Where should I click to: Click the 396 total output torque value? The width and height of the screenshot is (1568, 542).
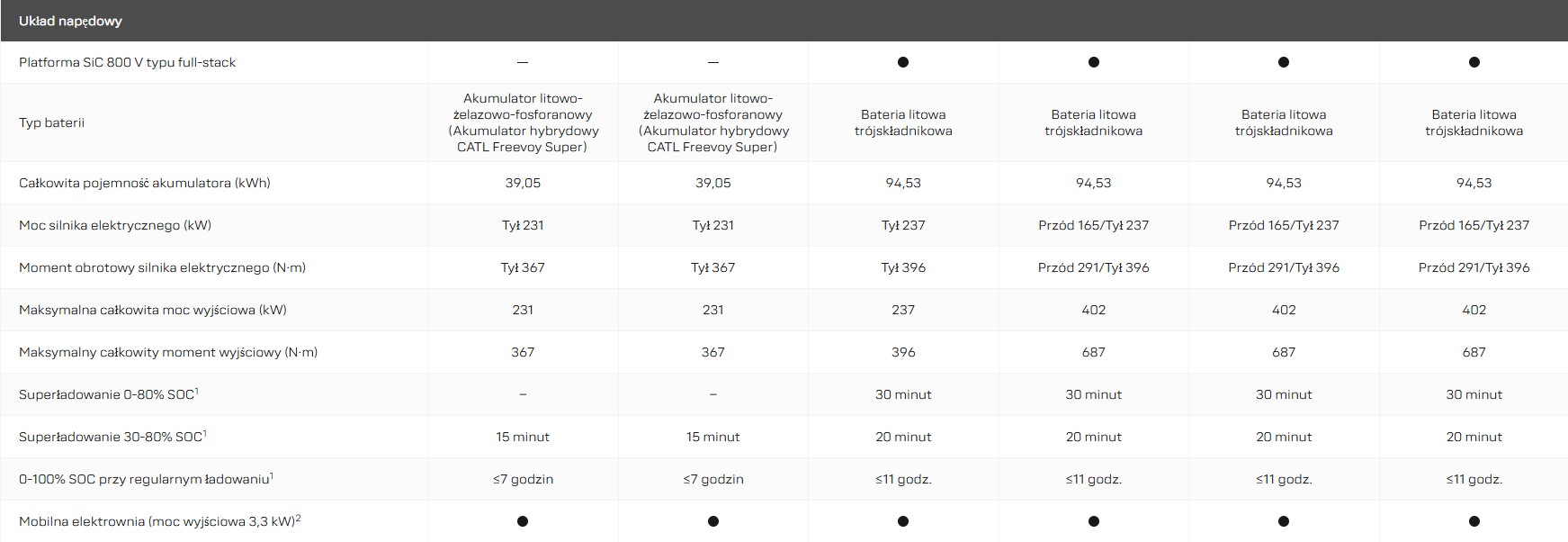coord(903,352)
